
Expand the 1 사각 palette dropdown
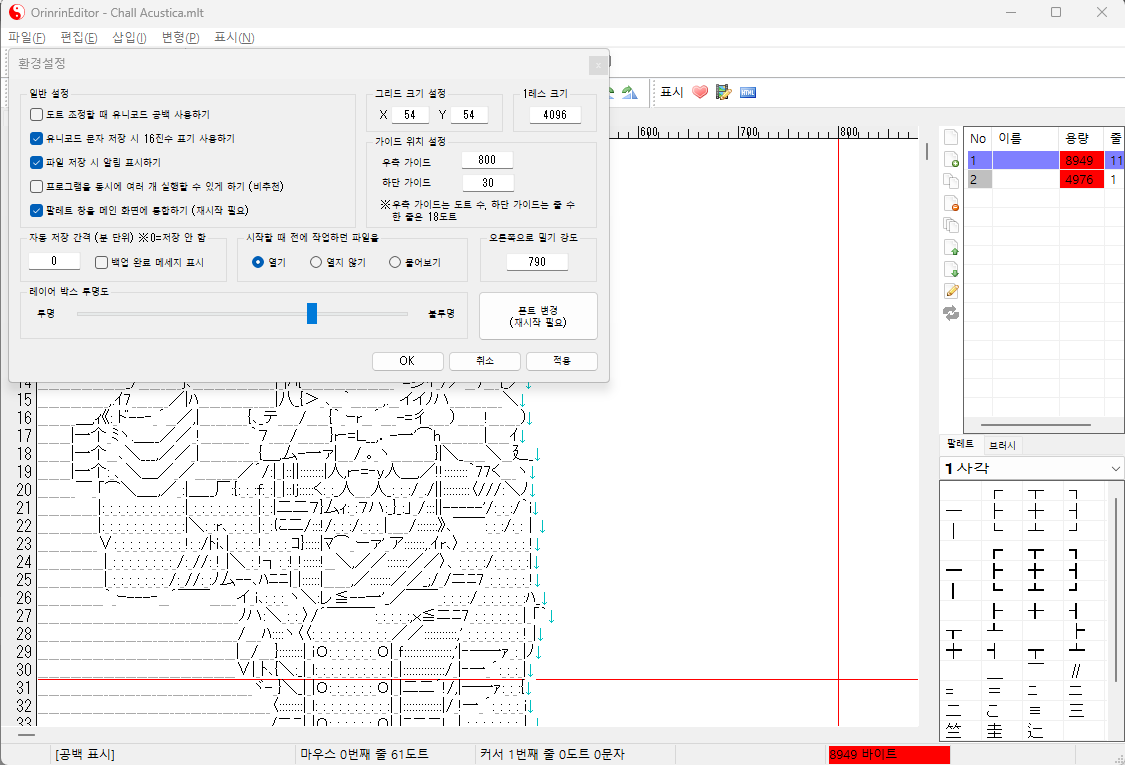pos(1116,468)
